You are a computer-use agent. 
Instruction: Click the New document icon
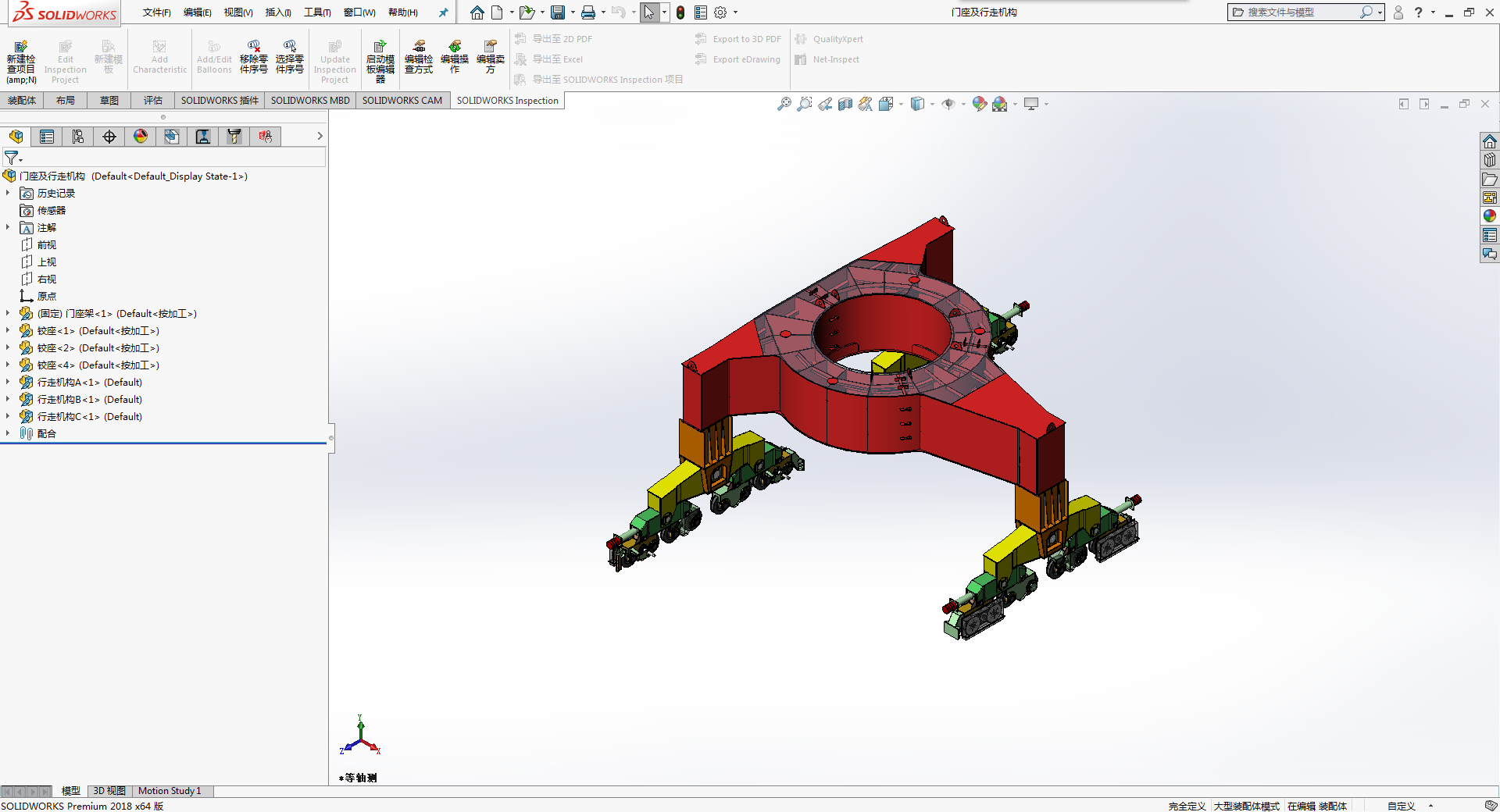point(497,12)
